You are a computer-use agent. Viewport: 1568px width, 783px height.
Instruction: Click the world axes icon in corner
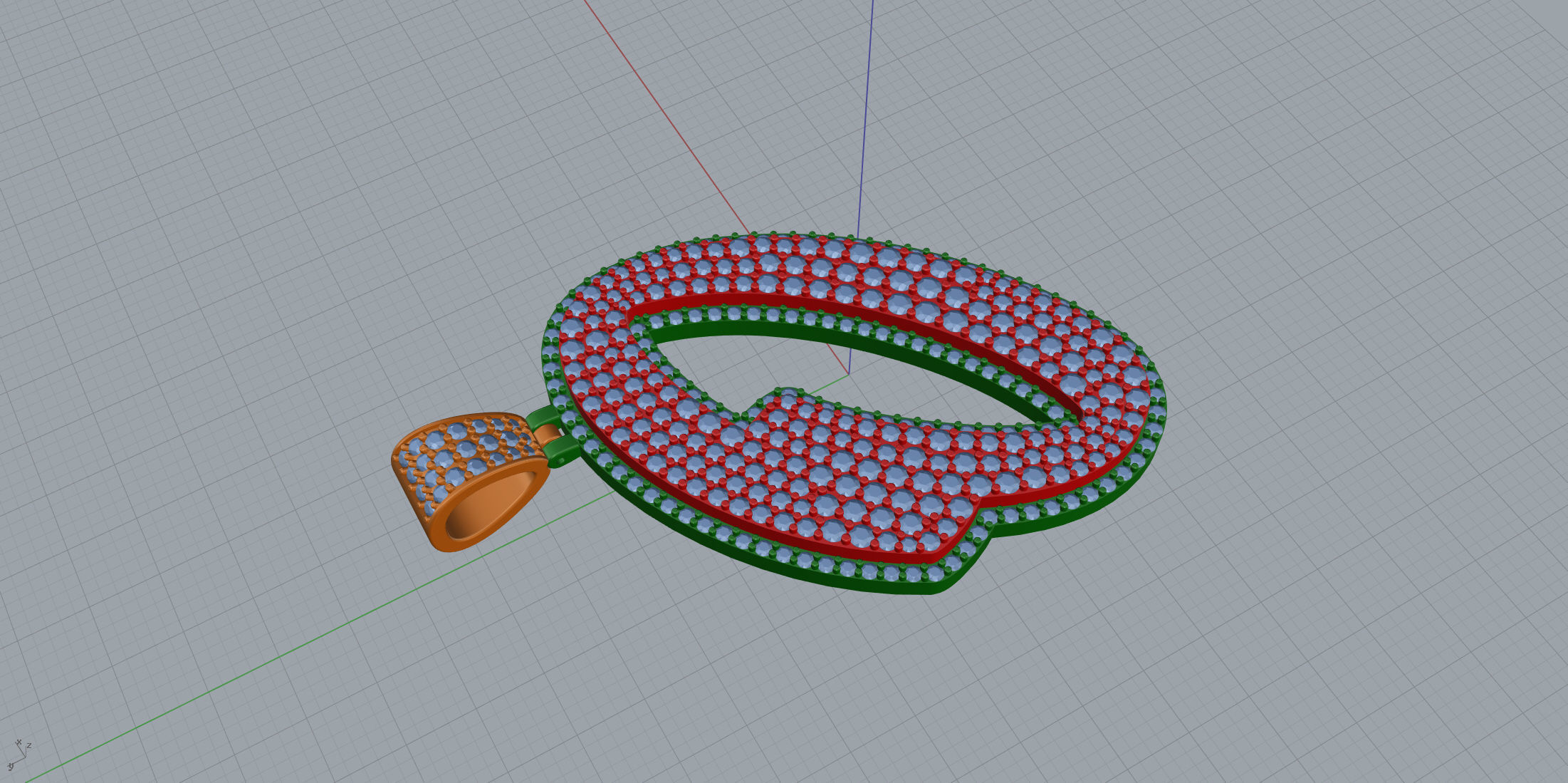click(19, 755)
